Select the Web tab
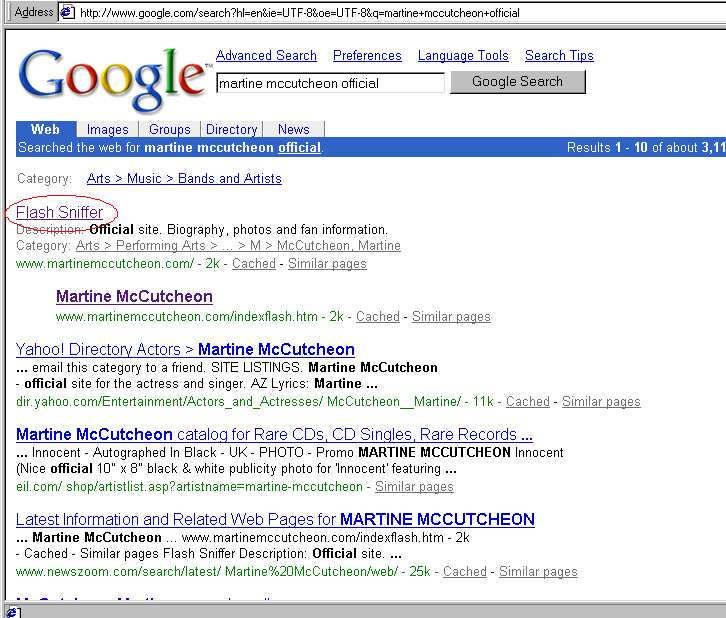This screenshot has height=618, width=726. 45,129
